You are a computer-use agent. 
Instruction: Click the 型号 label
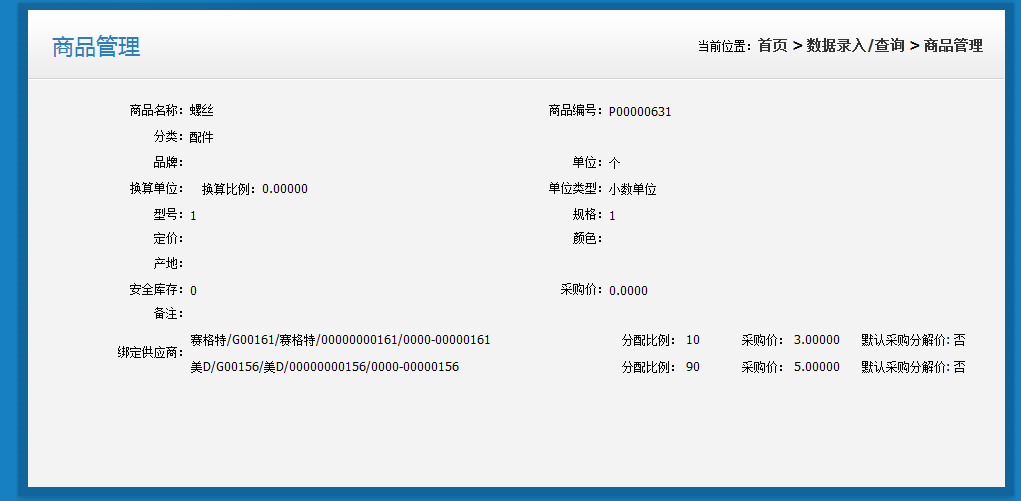(167, 215)
